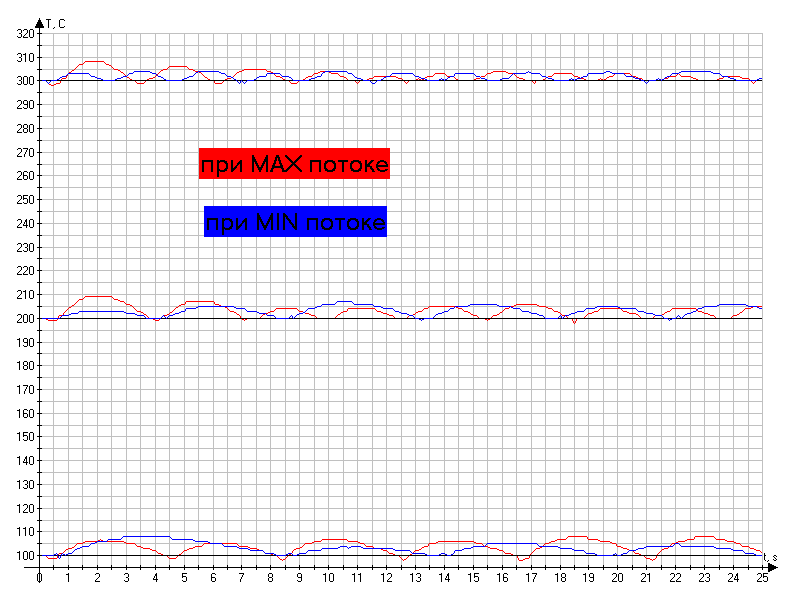Pick the 10 mark on the time axis
The width and height of the screenshot is (800, 600).
click(x=328, y=578)
